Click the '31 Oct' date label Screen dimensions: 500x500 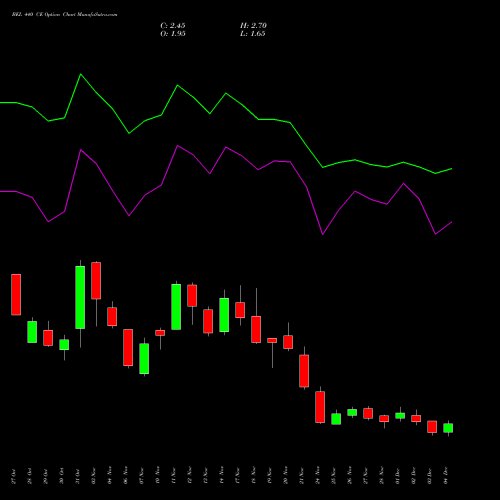coord(78,476)
